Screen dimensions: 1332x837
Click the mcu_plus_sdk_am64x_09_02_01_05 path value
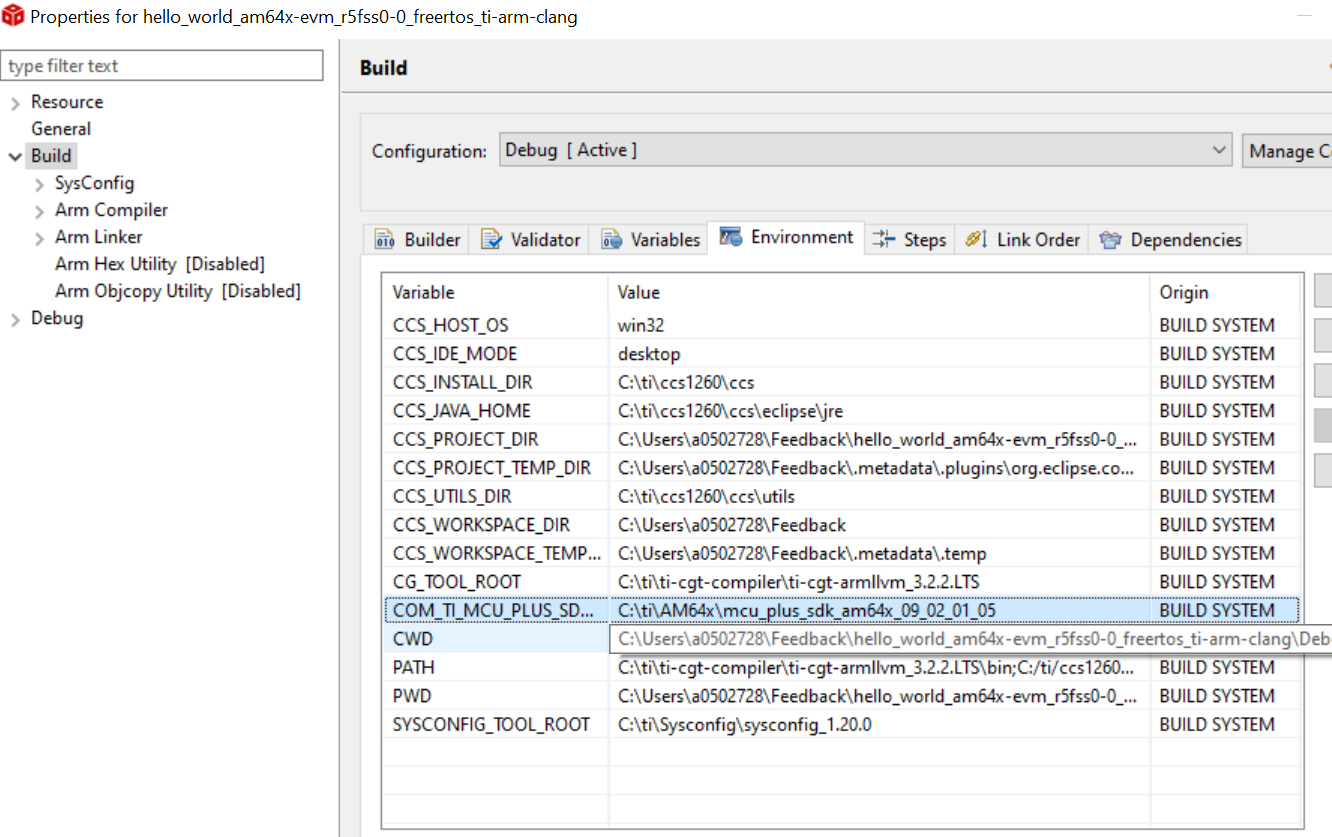point(807,610)
